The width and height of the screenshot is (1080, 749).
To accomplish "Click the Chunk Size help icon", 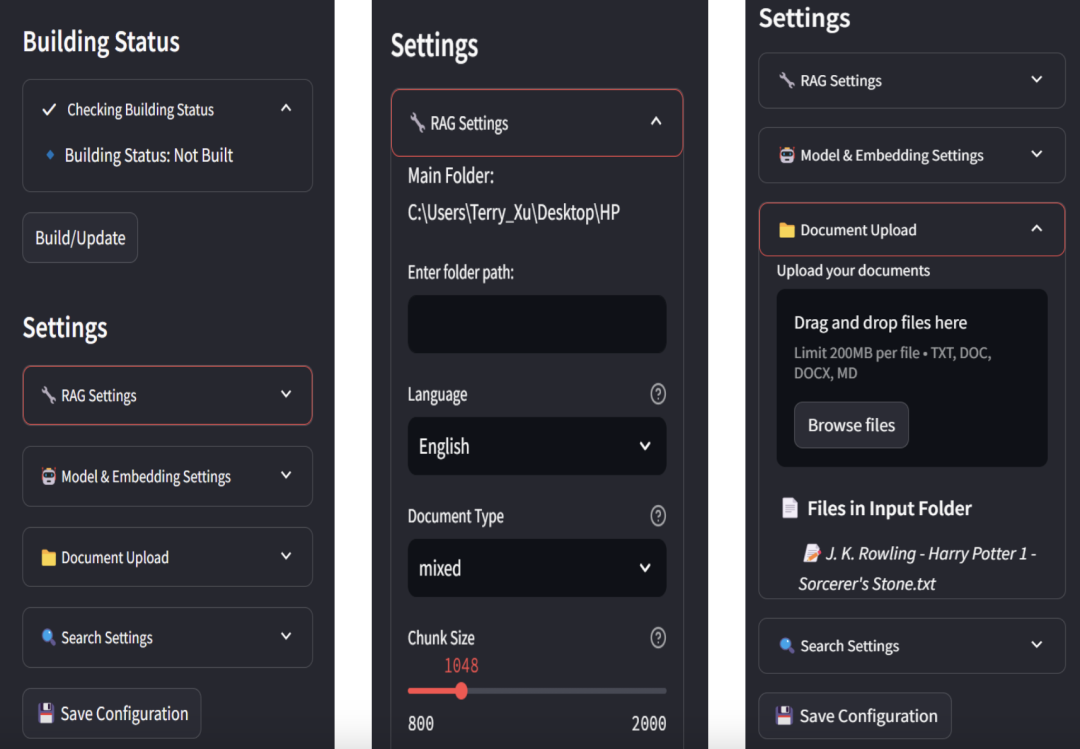I will (x=658, y=637).
